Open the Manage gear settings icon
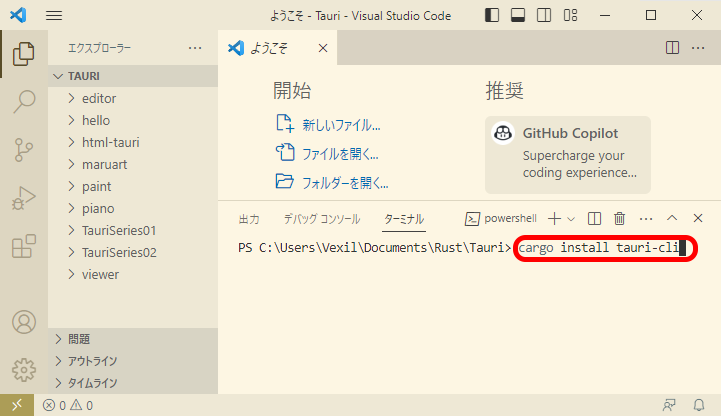Image resolution: width=721 pixels, height=416 pixels. 24,370
